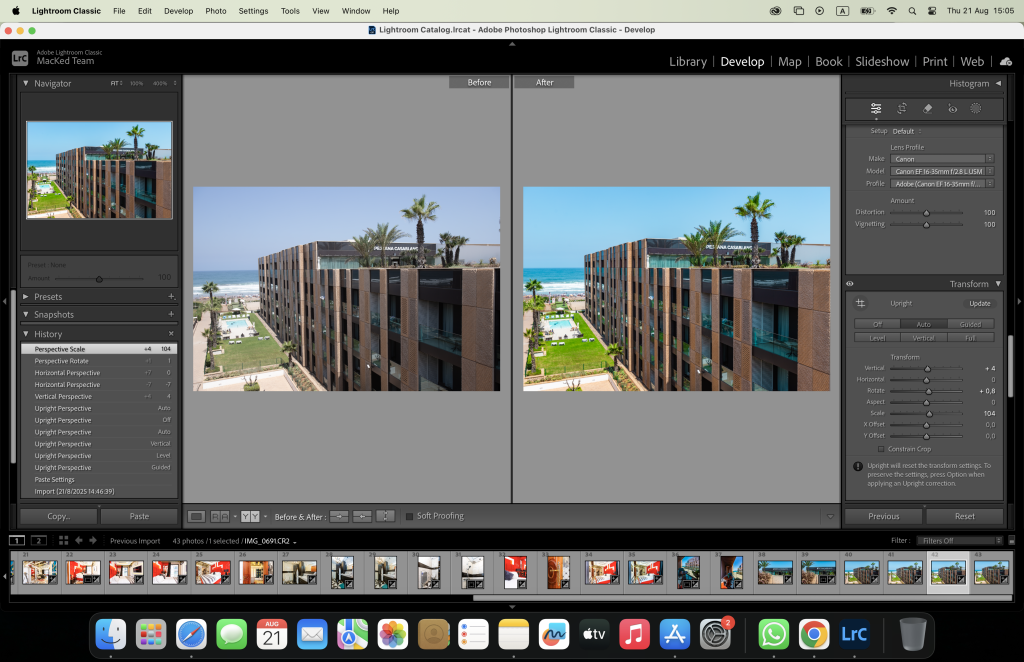Select main window display button 1
The height and width of the screenshot is (662, 1024).
pyautogui.click(x=17, y=541)
